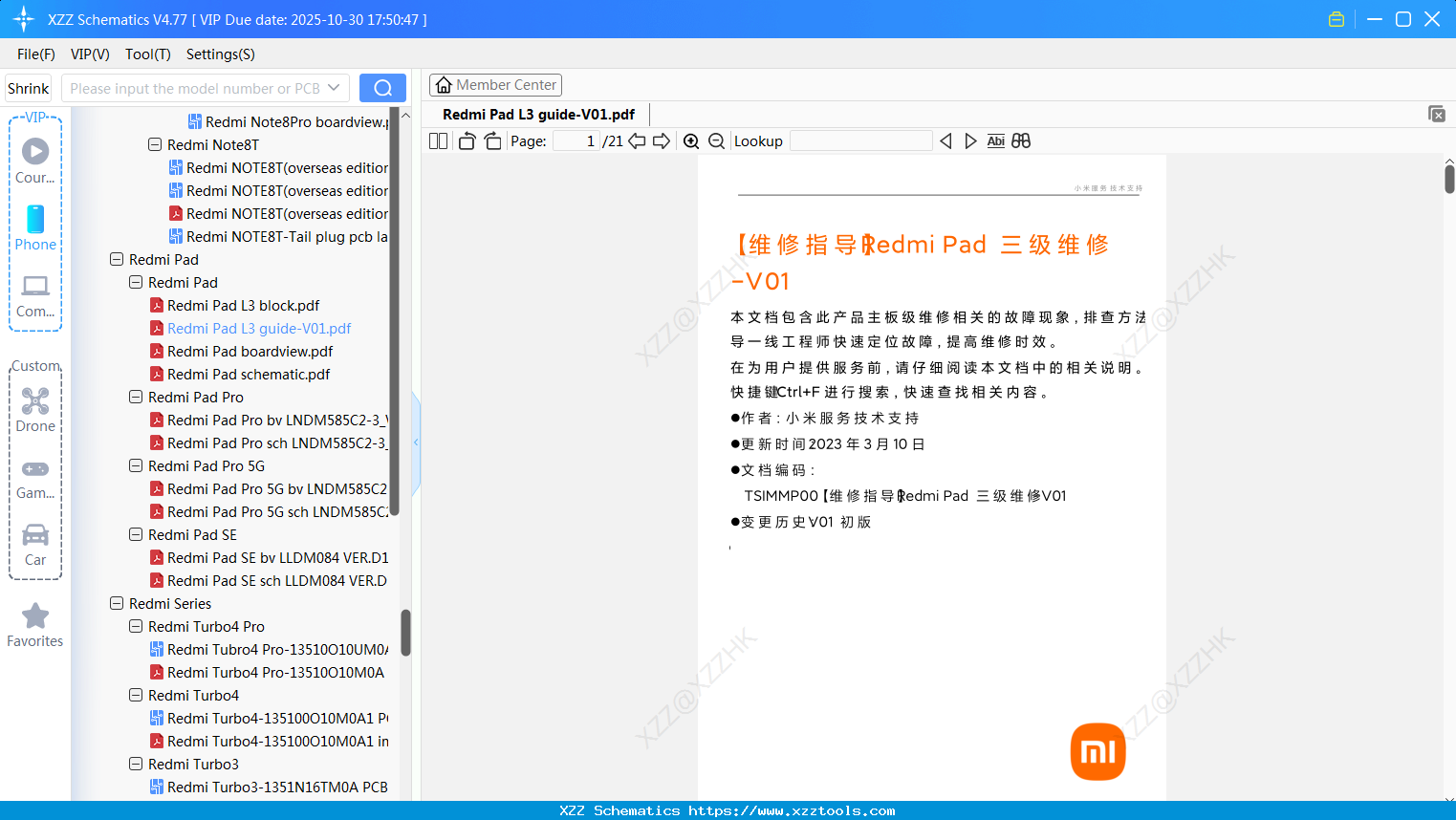Screen dimensions: 1456x820
Task: Enable the Game category in sidebar
Action: point(34,468)
